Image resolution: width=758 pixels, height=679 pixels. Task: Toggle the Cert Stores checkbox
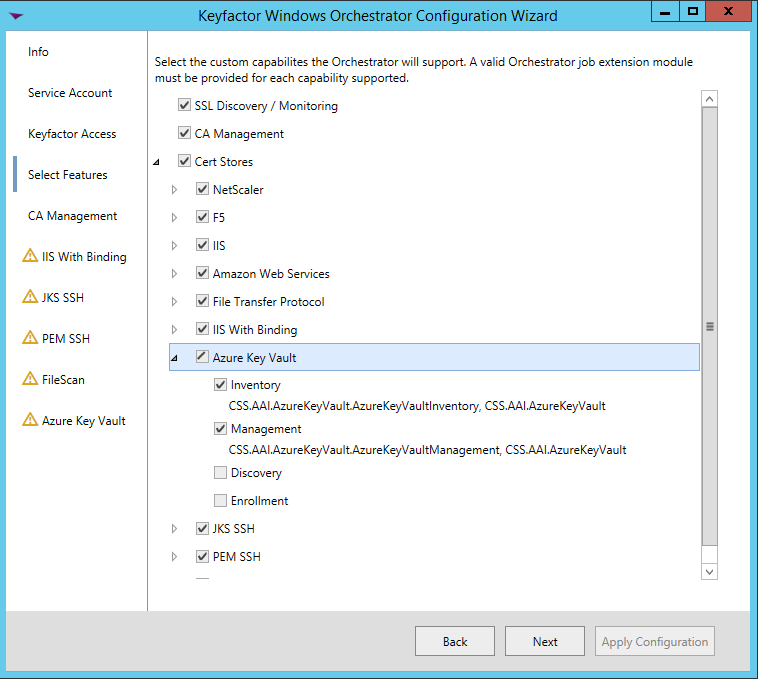pos(184,161)
